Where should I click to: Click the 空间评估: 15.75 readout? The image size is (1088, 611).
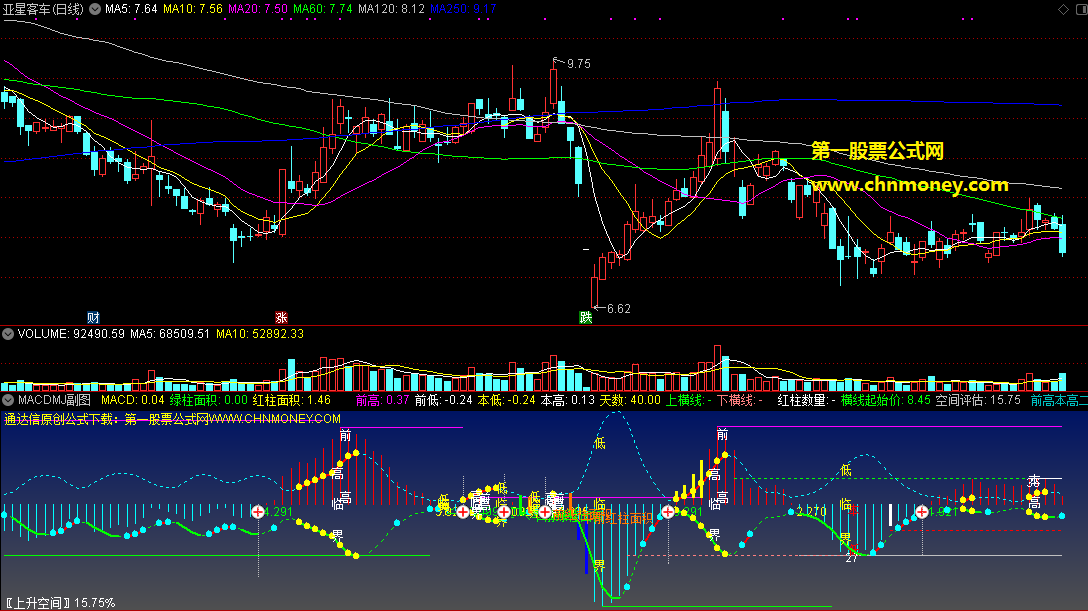pyautogui.click(x=978, y=400)
